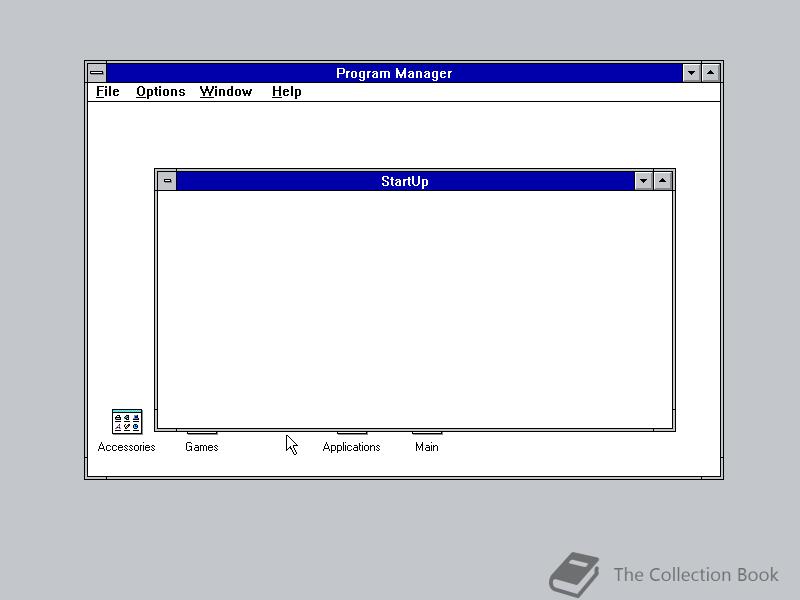
Task: Open StartUp window control menu box
Action: point(167,181)
